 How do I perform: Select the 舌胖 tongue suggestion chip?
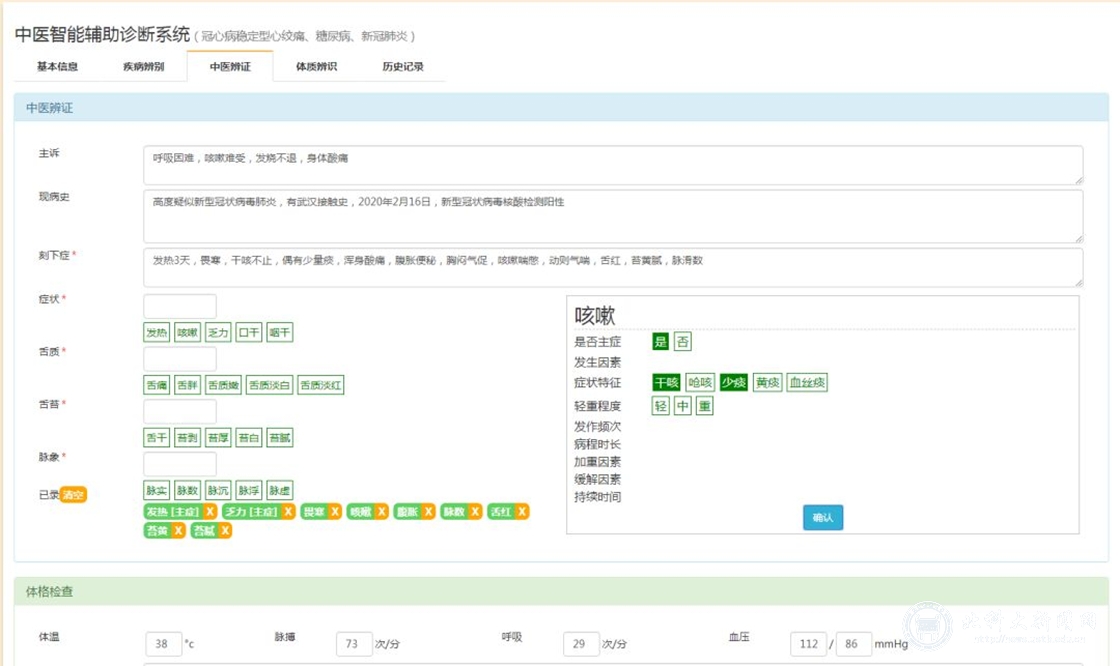click(x=187, y=385)
